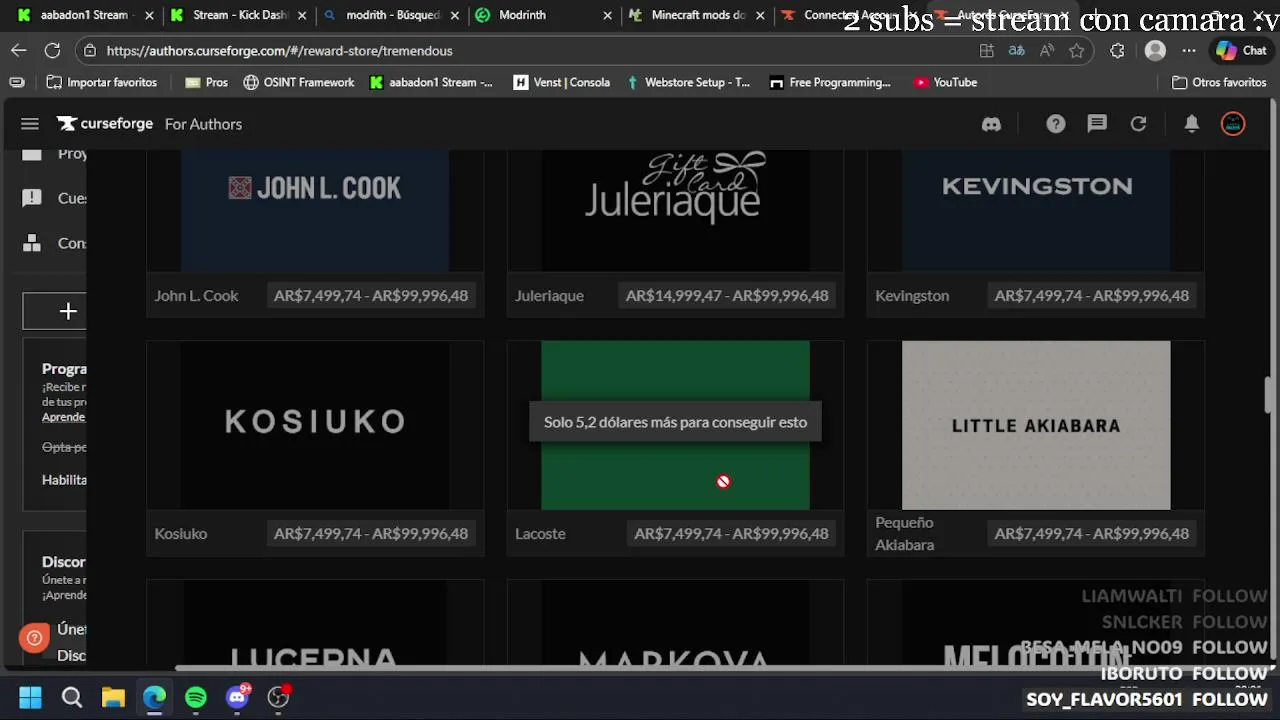Open the help question mark icon

[1056, 124]
